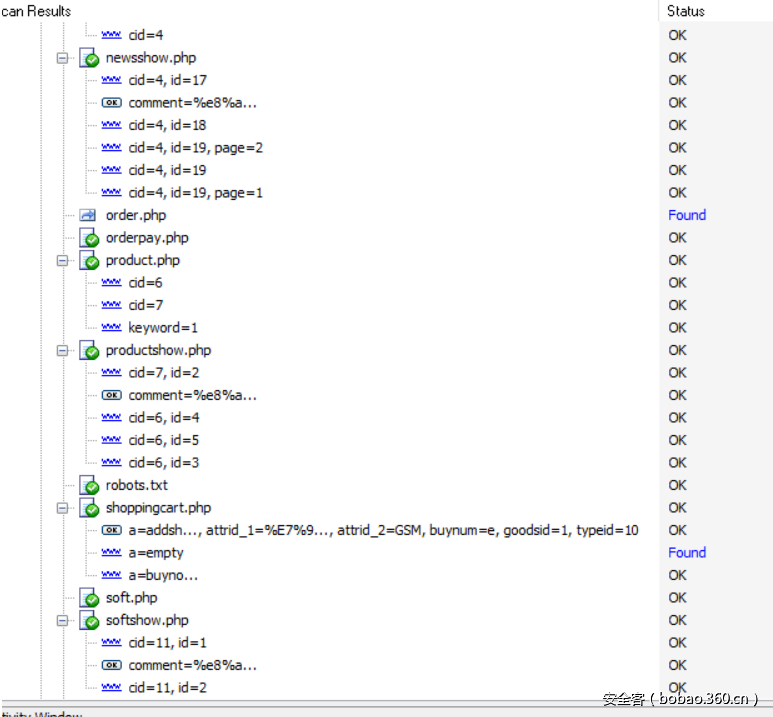Select the a=empty entry under shoppingcart.php
Viewport: 773px width, 717px height.
coord(155,553)
